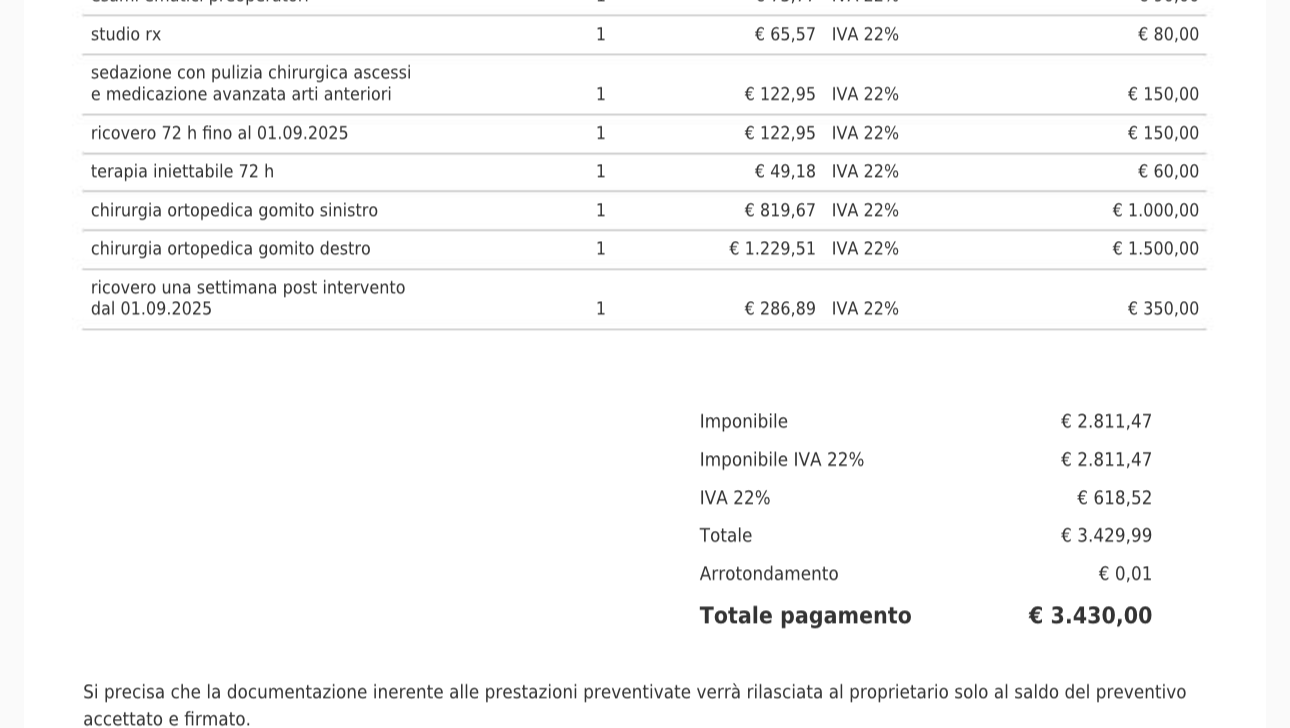Viewport: 1290px width, 728px height.
Task: Select the € 3.429,99 Totale value
Action: (x=1106, y=536)
